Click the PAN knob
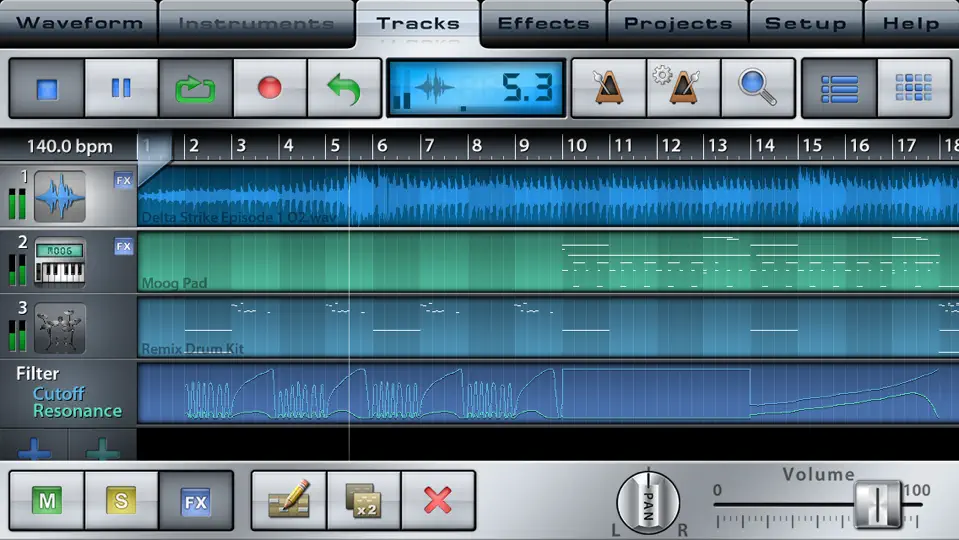 coord(648,503)
